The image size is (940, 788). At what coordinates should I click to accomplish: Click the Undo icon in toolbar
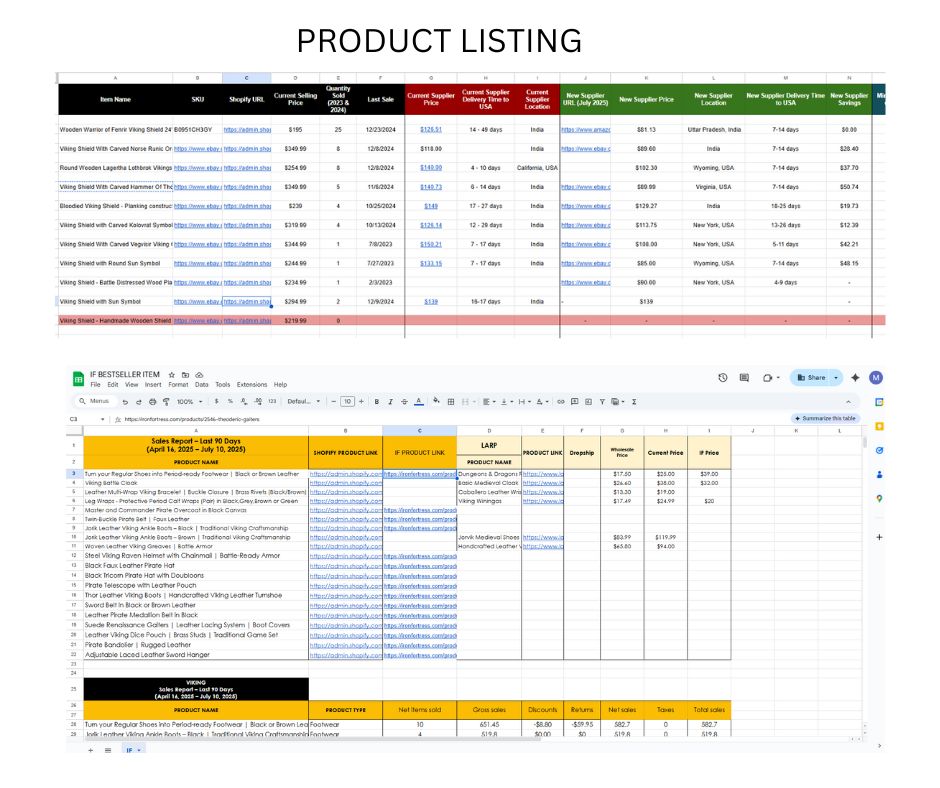point(124,401)
